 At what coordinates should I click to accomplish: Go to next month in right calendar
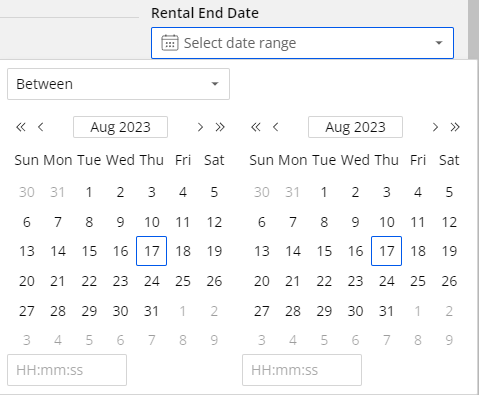(435, 127)
